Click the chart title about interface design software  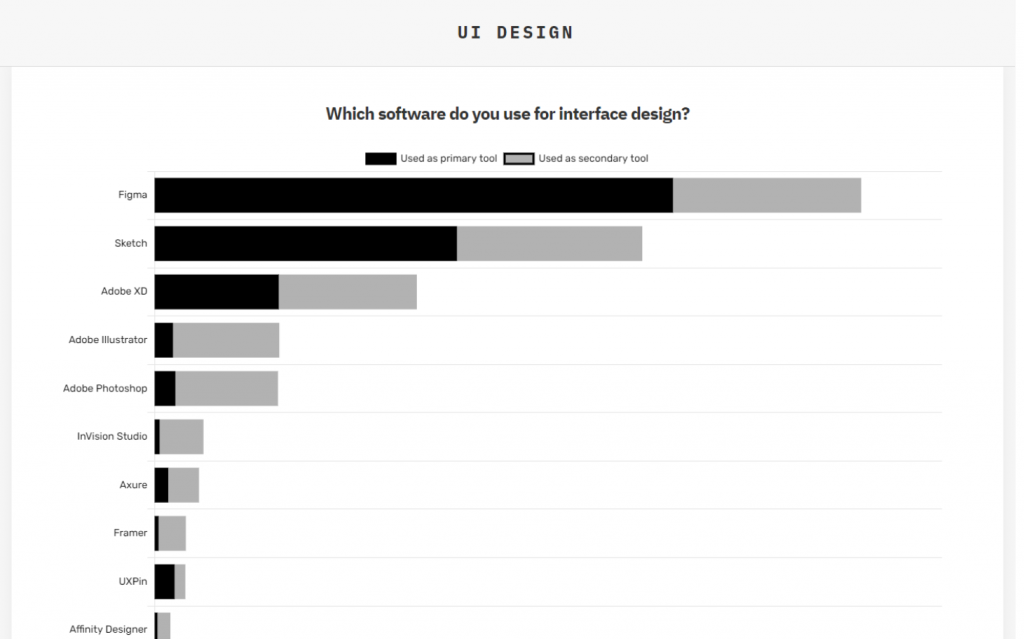(507, 114)
